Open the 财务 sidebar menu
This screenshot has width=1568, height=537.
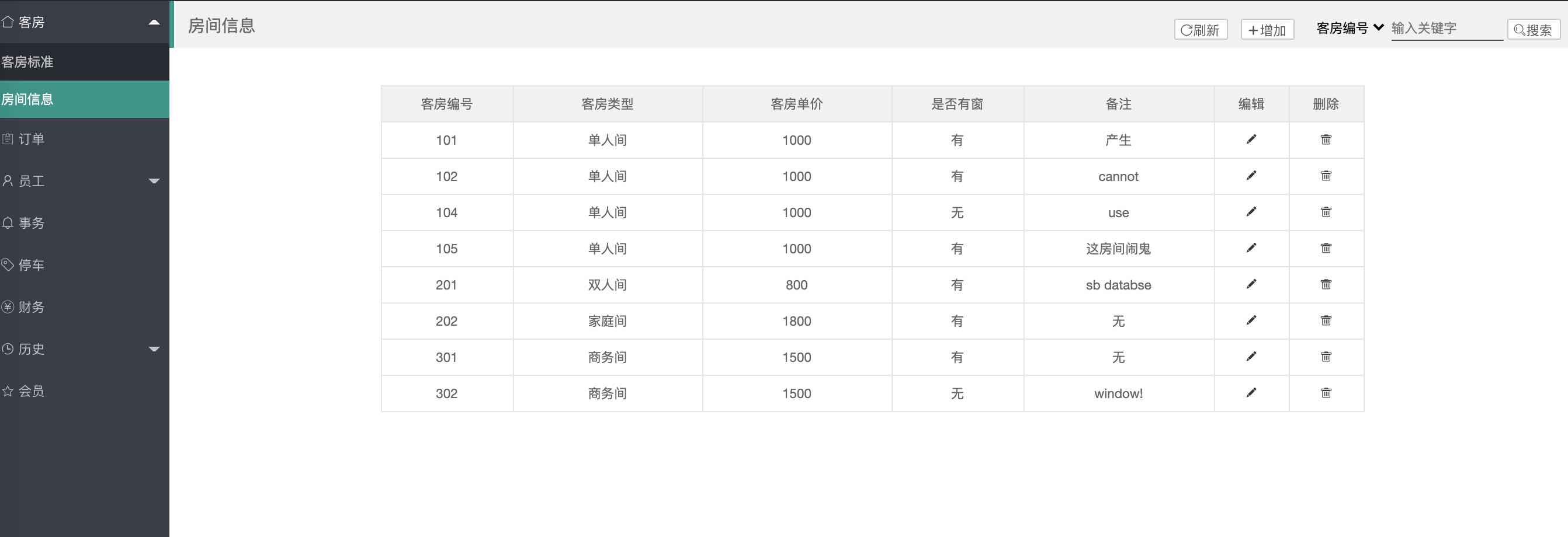click(x=85, y=306)
